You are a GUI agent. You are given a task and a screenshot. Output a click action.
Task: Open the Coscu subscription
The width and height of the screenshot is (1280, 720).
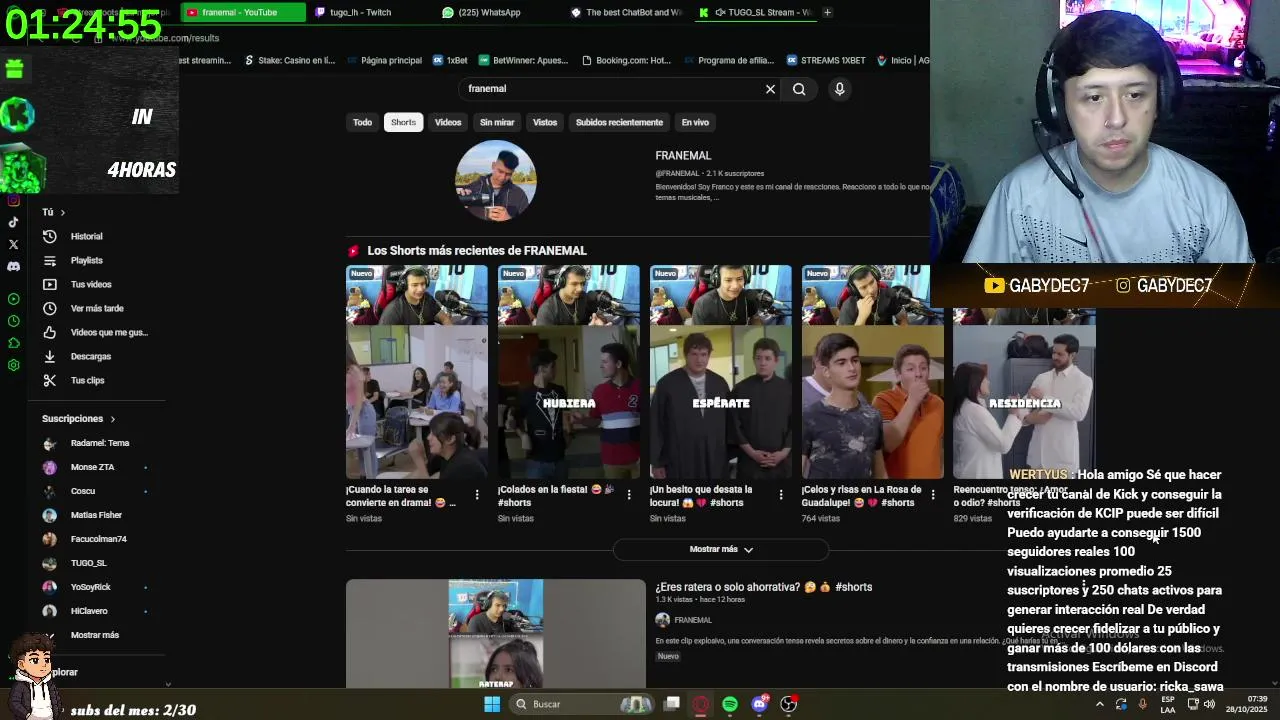click(82, 491)
